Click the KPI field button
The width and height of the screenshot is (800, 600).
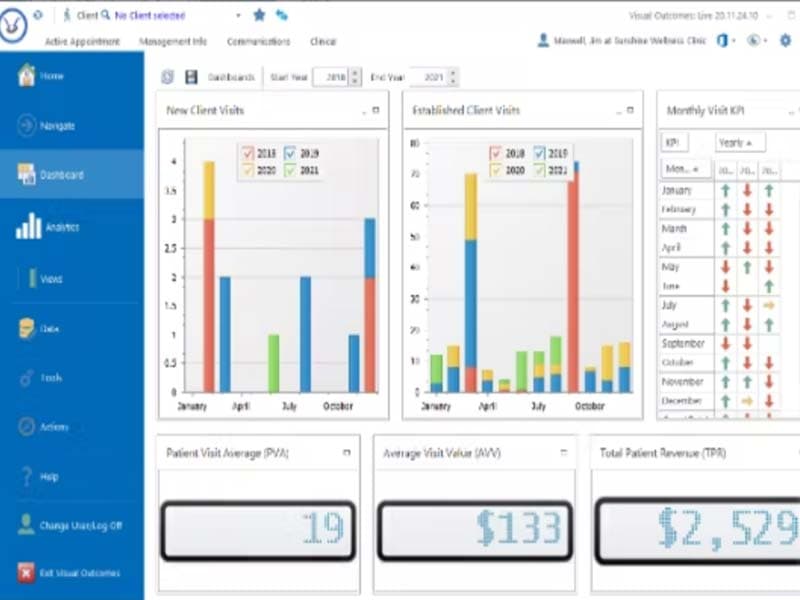point(674,143)
